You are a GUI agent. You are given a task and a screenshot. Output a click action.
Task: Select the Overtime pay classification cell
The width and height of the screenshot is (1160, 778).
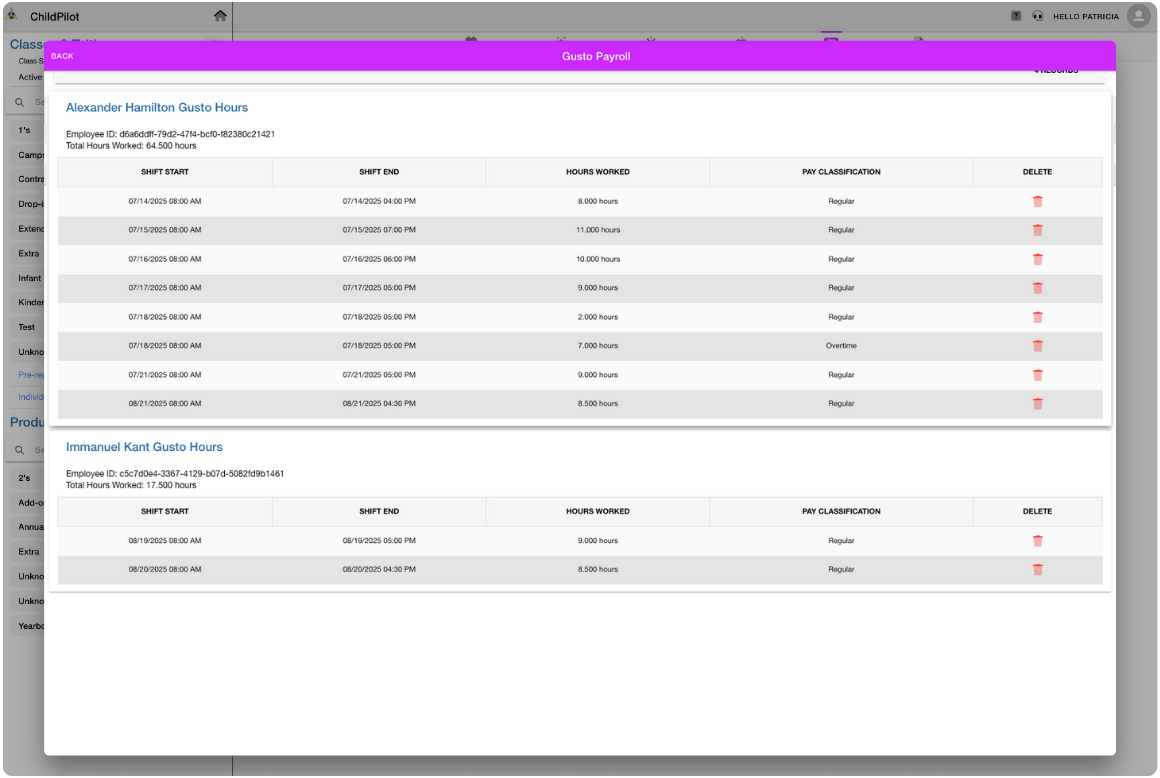841,345
